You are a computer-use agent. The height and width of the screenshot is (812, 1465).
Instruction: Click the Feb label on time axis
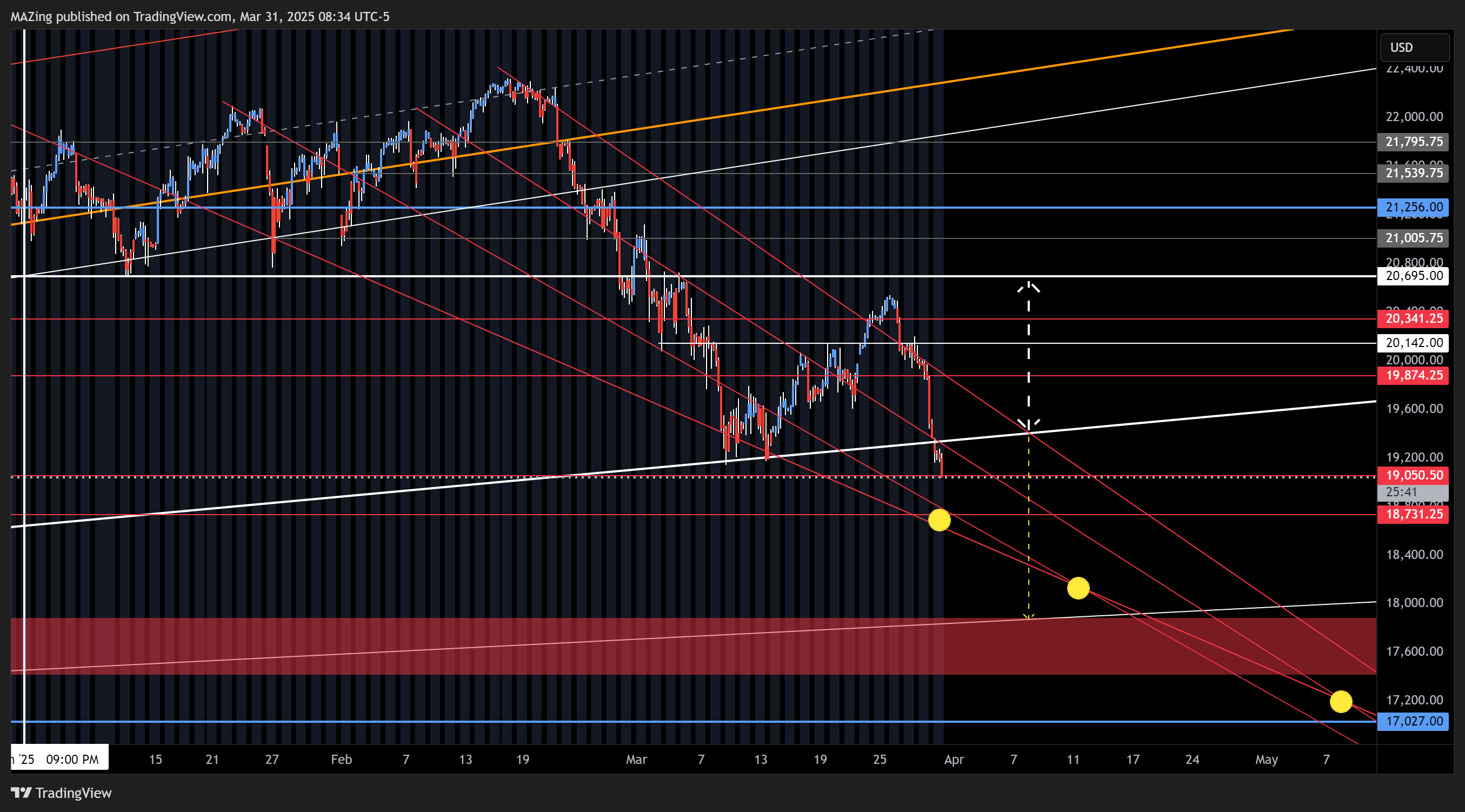point(341,759)
